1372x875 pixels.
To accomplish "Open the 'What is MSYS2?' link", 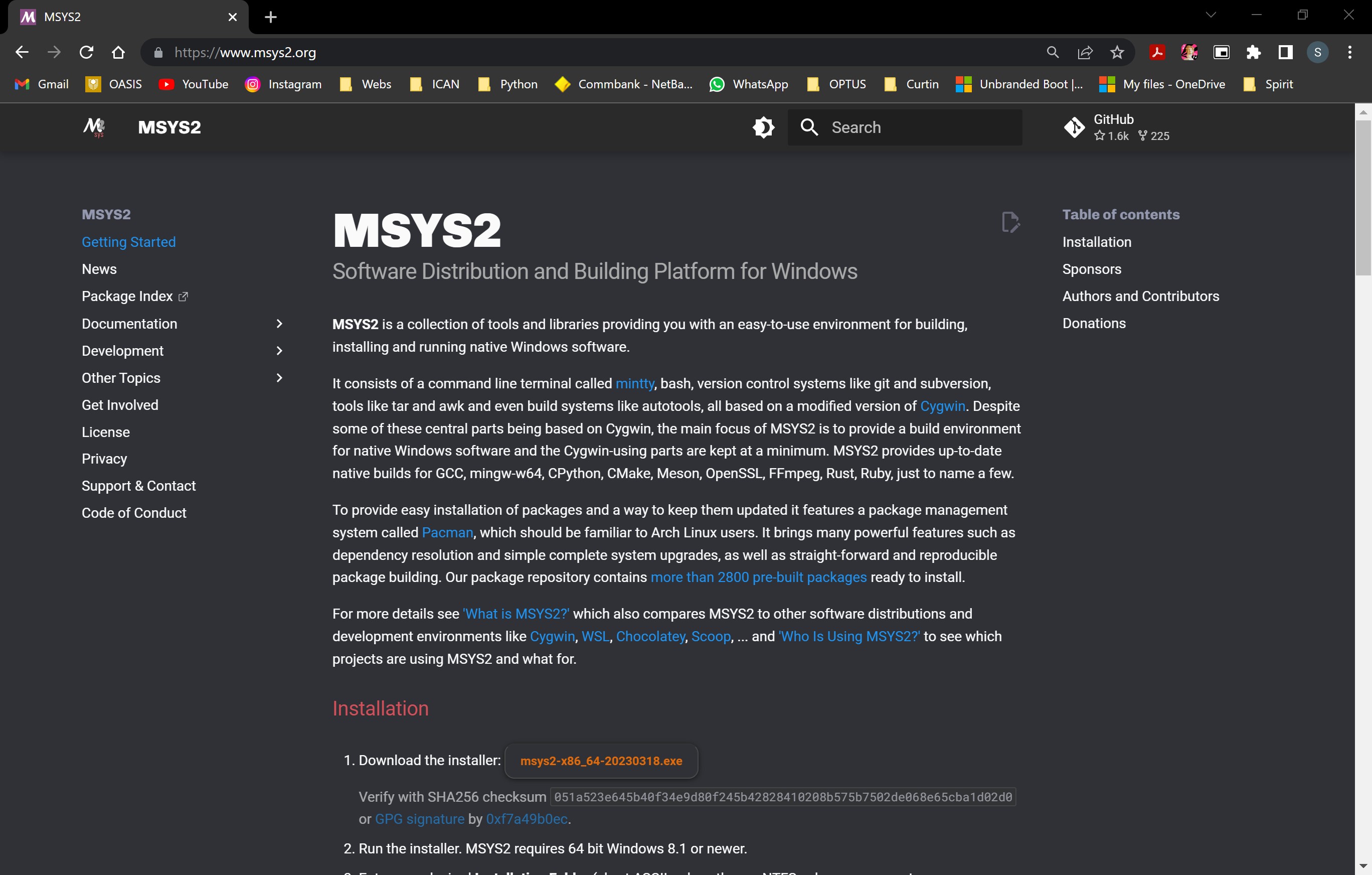I will [x=516, y=614].
